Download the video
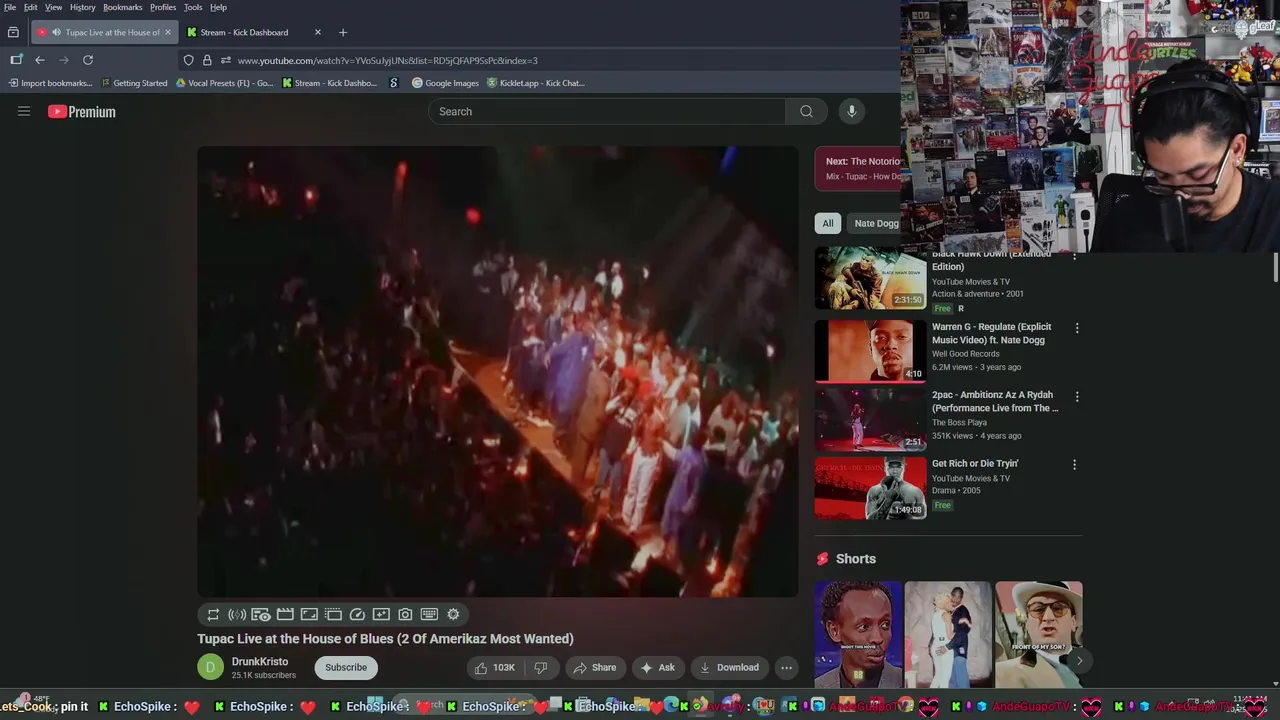 click(730, 667)
